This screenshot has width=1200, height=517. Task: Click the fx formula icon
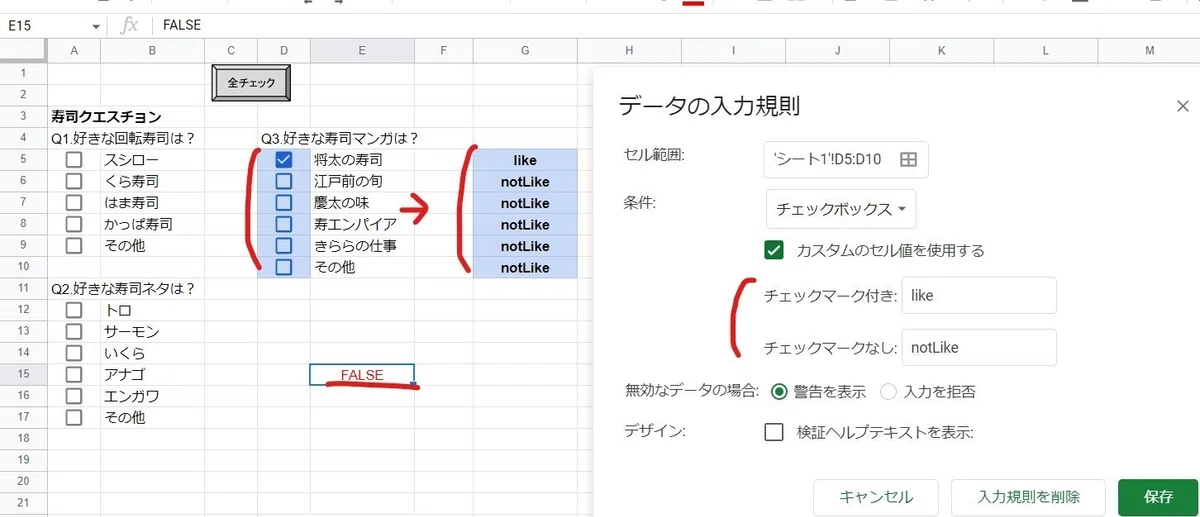pos(130,26)
